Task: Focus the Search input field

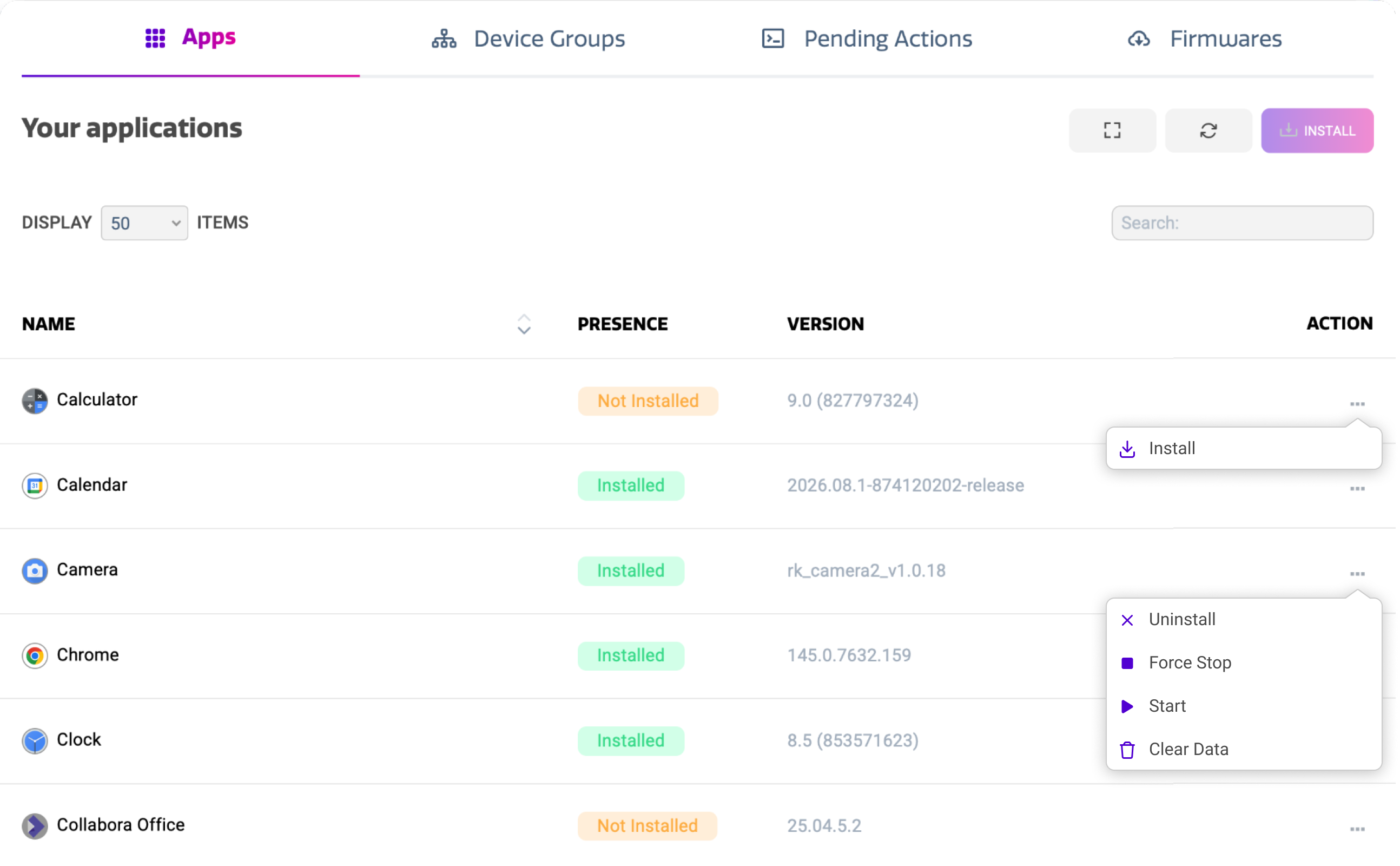Action: pos(1241,223)
